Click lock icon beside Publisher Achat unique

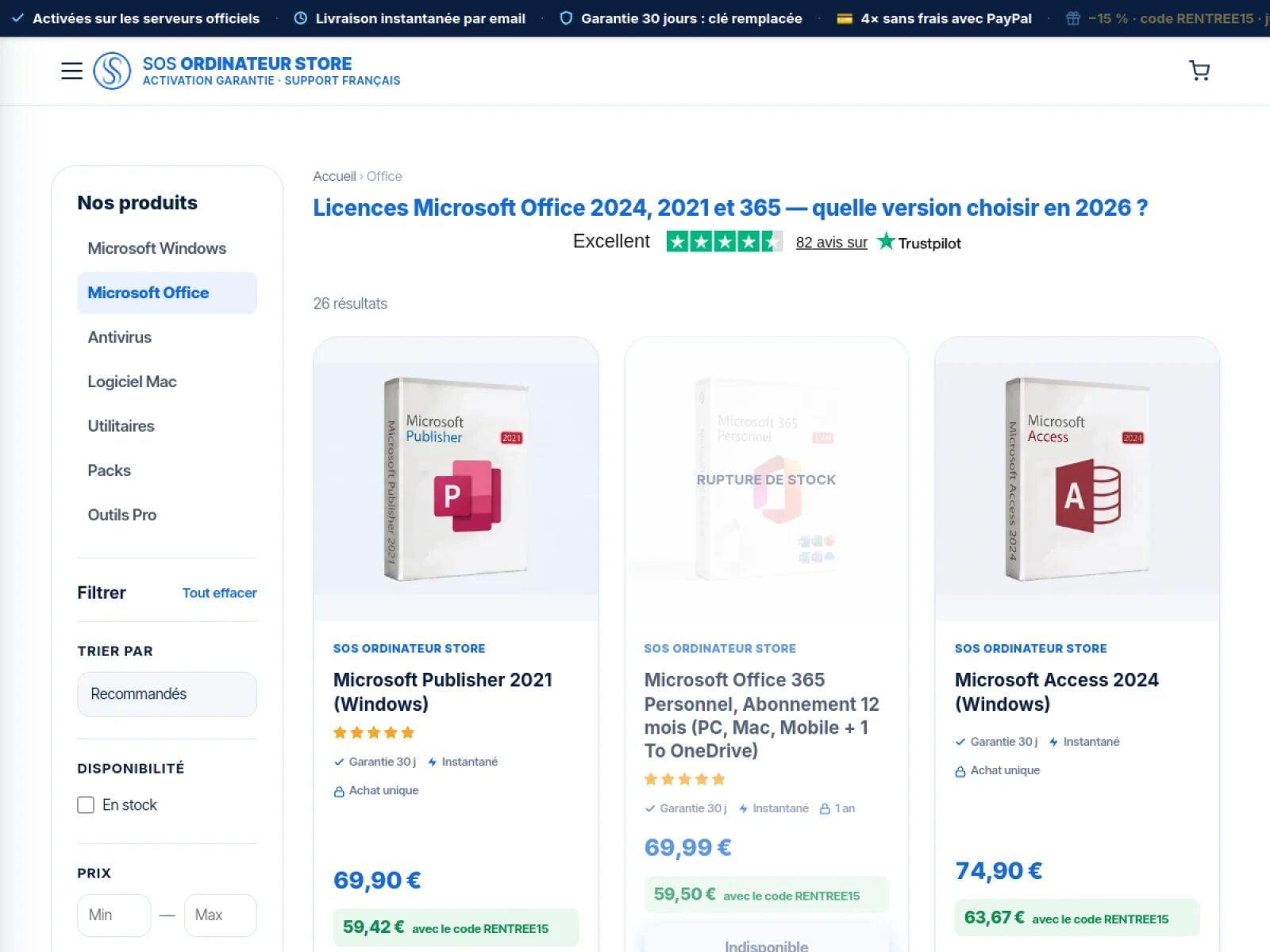point(339,791)
